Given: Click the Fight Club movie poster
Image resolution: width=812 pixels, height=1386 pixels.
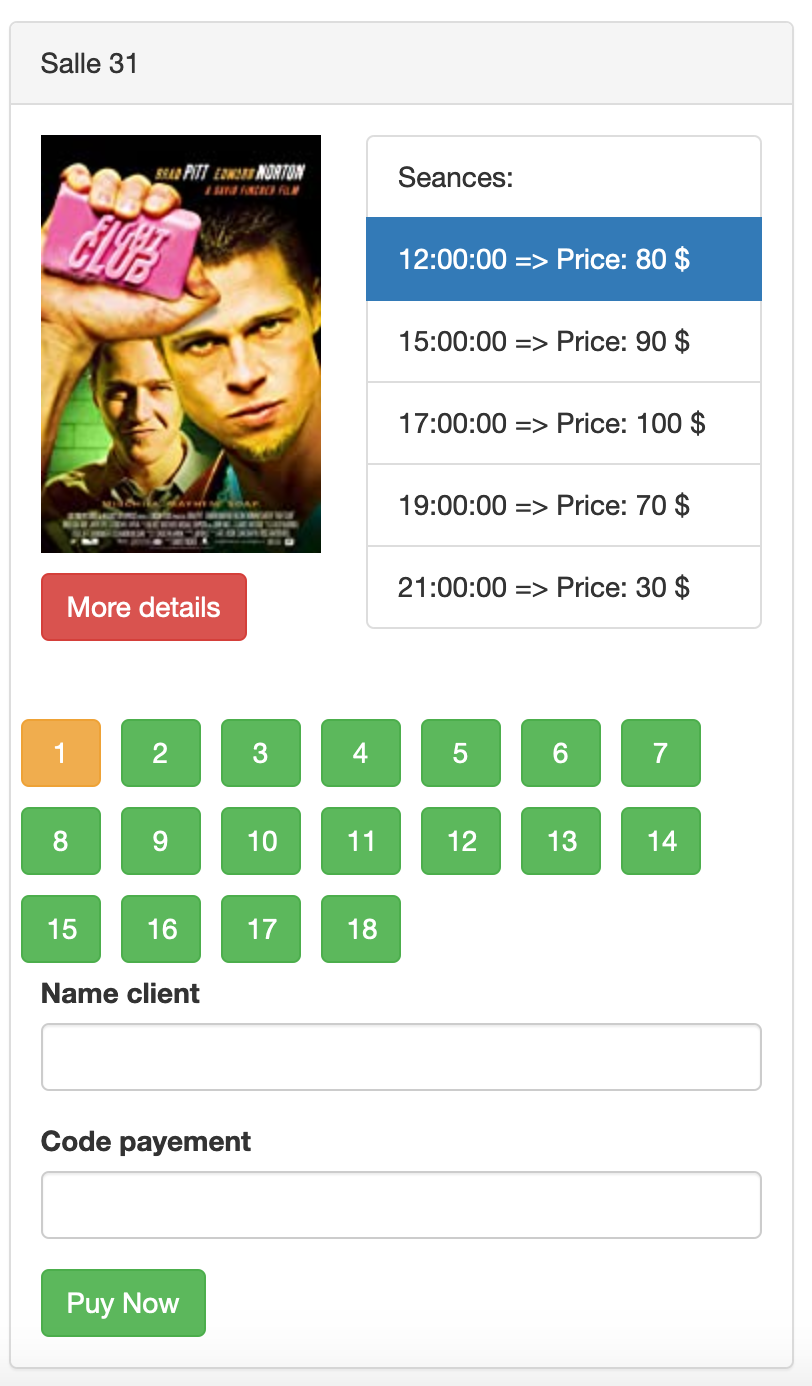Looking at the screenshot, I should coord(180,343).
